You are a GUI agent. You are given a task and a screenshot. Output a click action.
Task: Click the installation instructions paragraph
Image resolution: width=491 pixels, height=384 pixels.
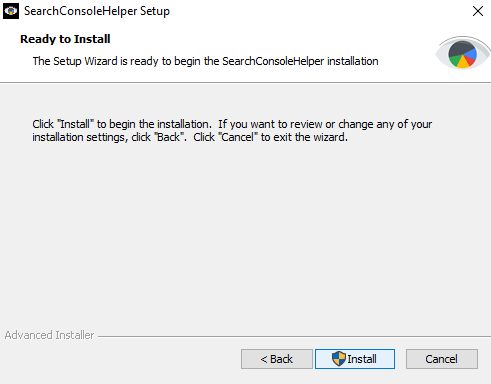point(232,131)
